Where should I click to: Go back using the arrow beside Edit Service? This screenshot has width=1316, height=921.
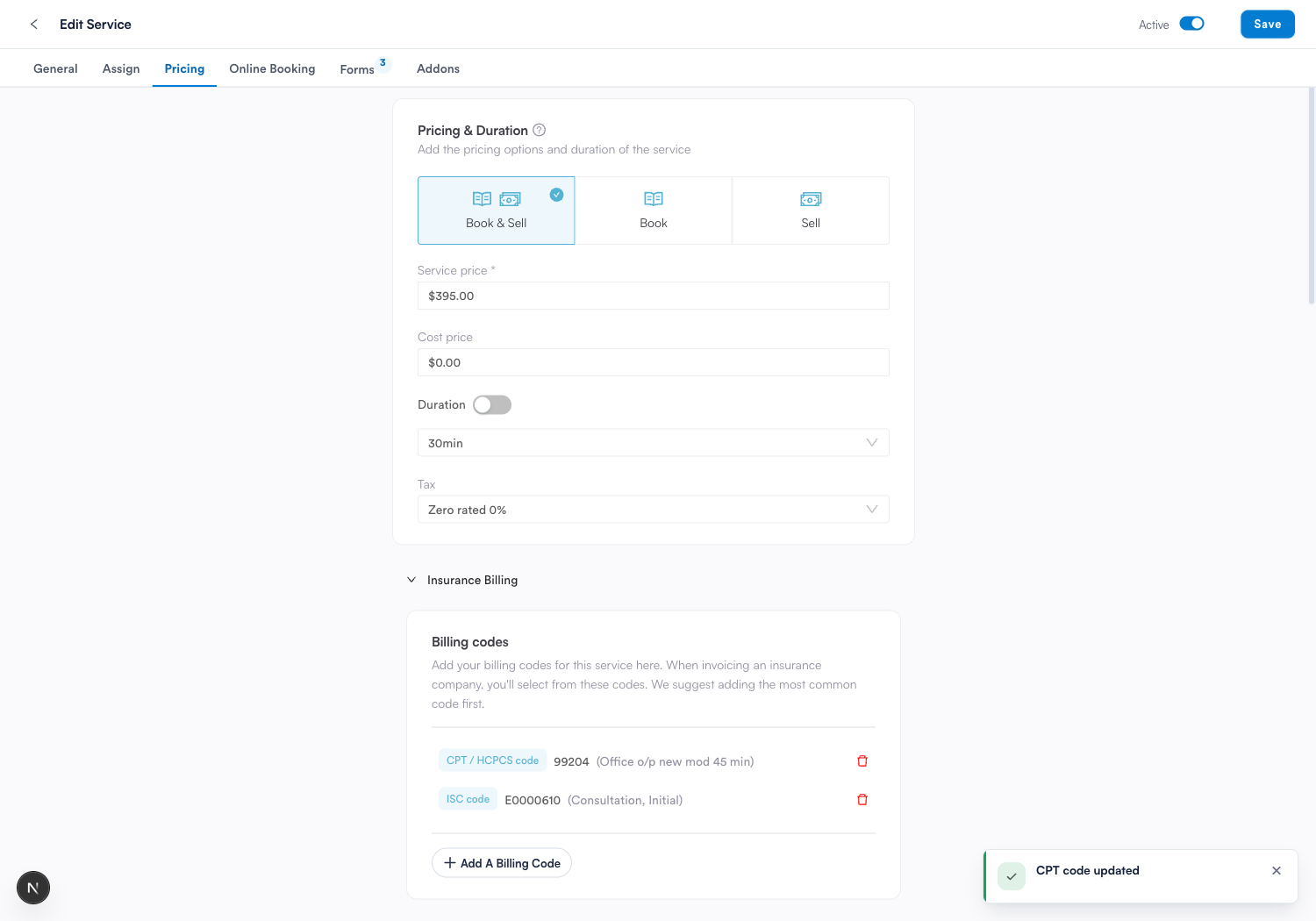tap(34, 25)
